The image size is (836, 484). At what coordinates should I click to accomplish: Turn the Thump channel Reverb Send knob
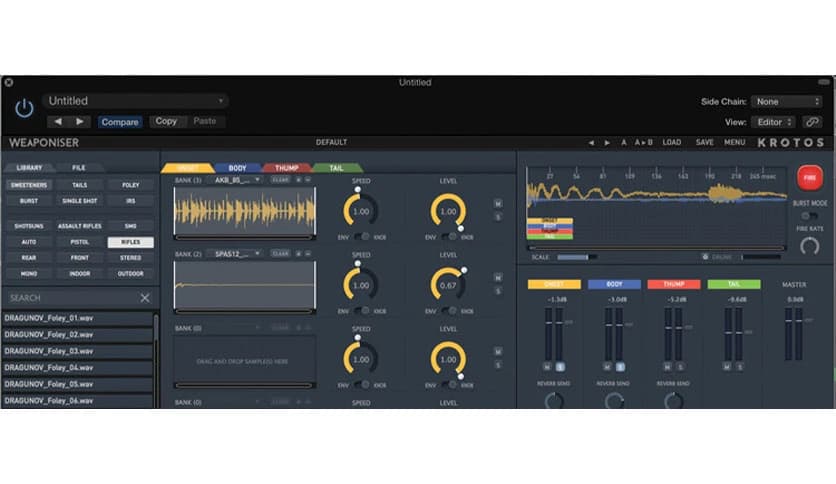tap(673, 400)
